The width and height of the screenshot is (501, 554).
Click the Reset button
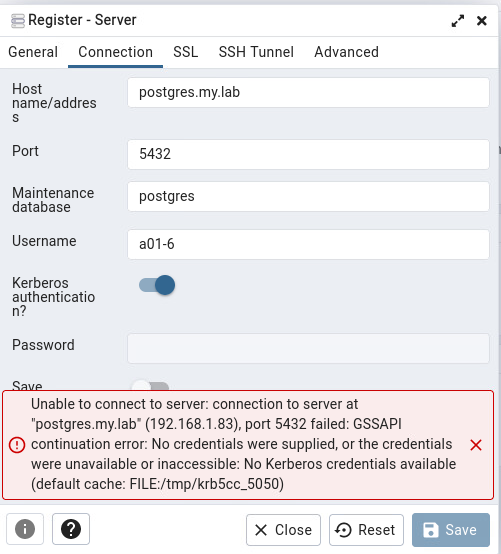point(366,530)
